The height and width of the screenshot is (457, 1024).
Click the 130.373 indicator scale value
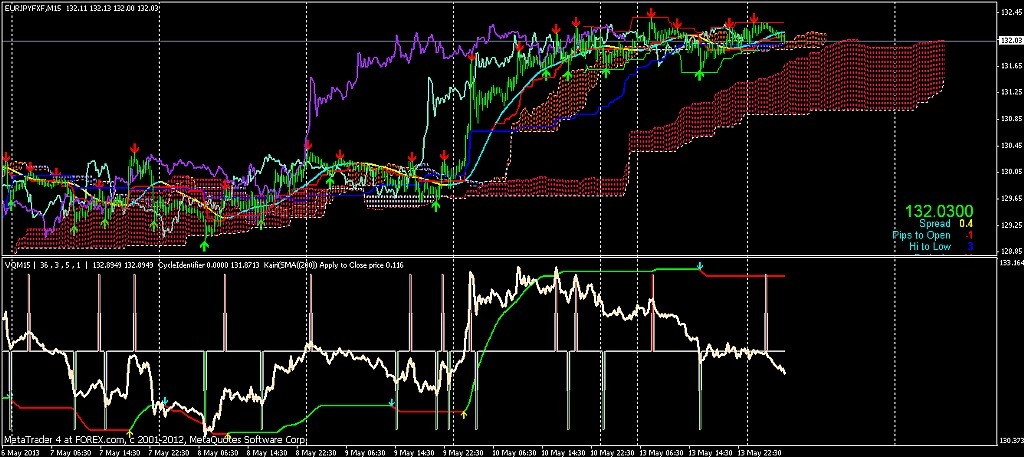(1011, 440)
